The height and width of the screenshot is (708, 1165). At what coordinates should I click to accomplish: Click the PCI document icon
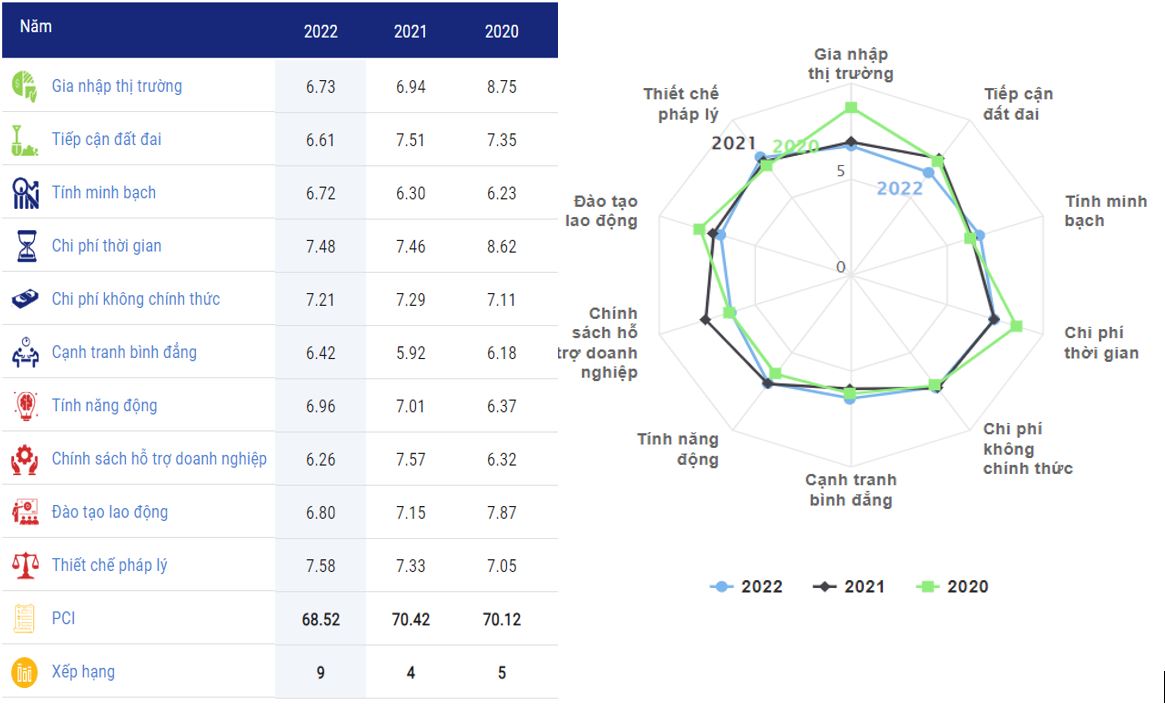24,619
